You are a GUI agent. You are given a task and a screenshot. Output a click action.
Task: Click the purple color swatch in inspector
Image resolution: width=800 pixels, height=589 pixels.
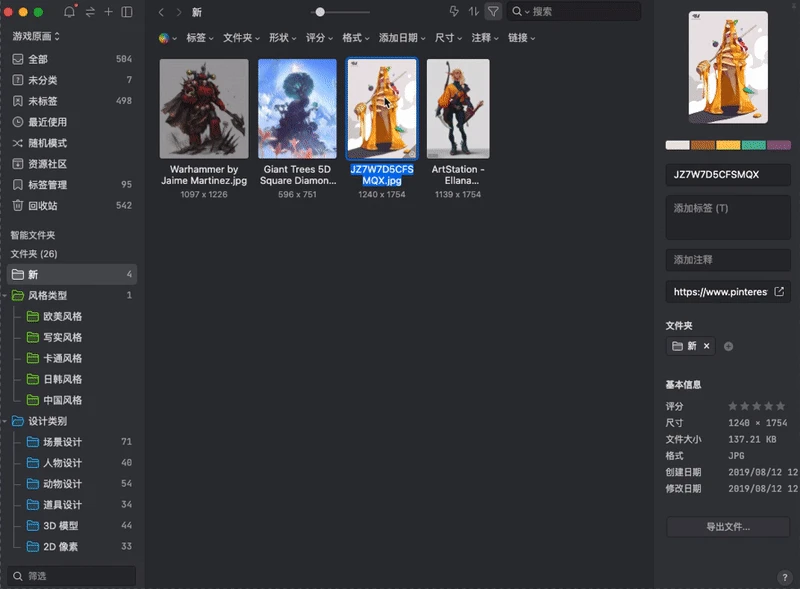[779, 145]
